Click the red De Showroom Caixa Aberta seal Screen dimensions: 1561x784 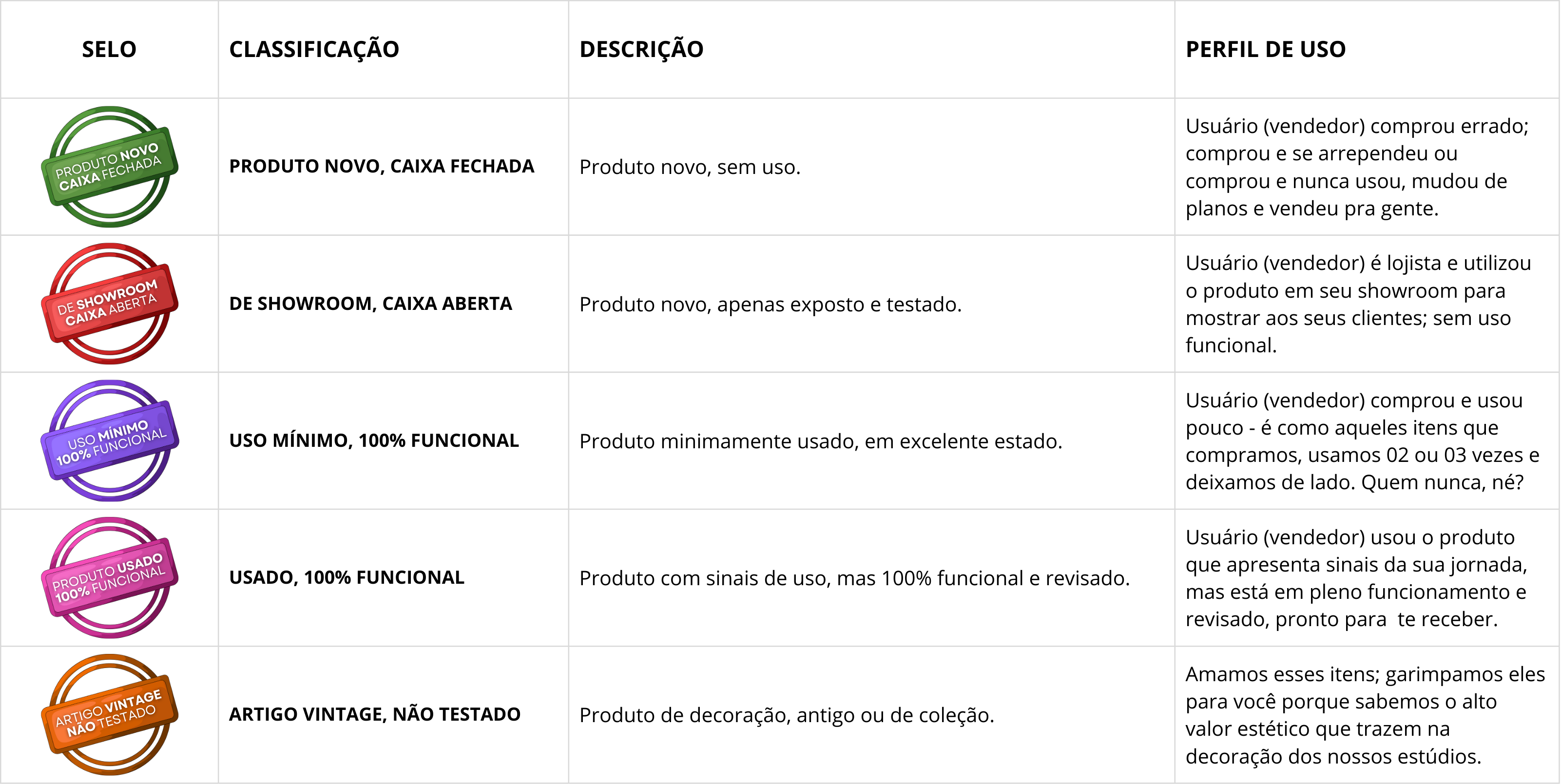pyautogui.click(x=110, y=304)
